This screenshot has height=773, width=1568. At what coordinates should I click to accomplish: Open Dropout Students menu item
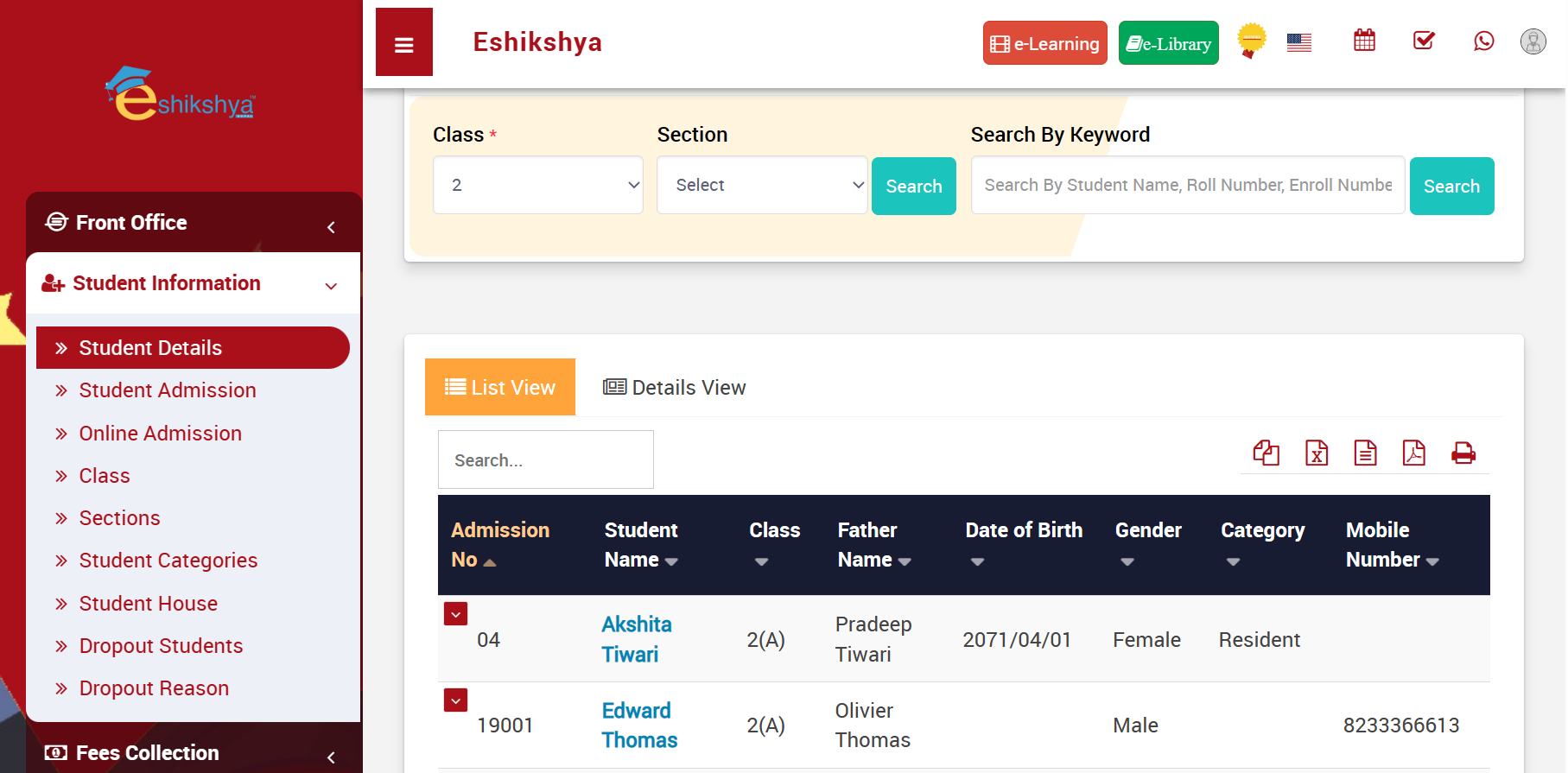tap(161, 646)
